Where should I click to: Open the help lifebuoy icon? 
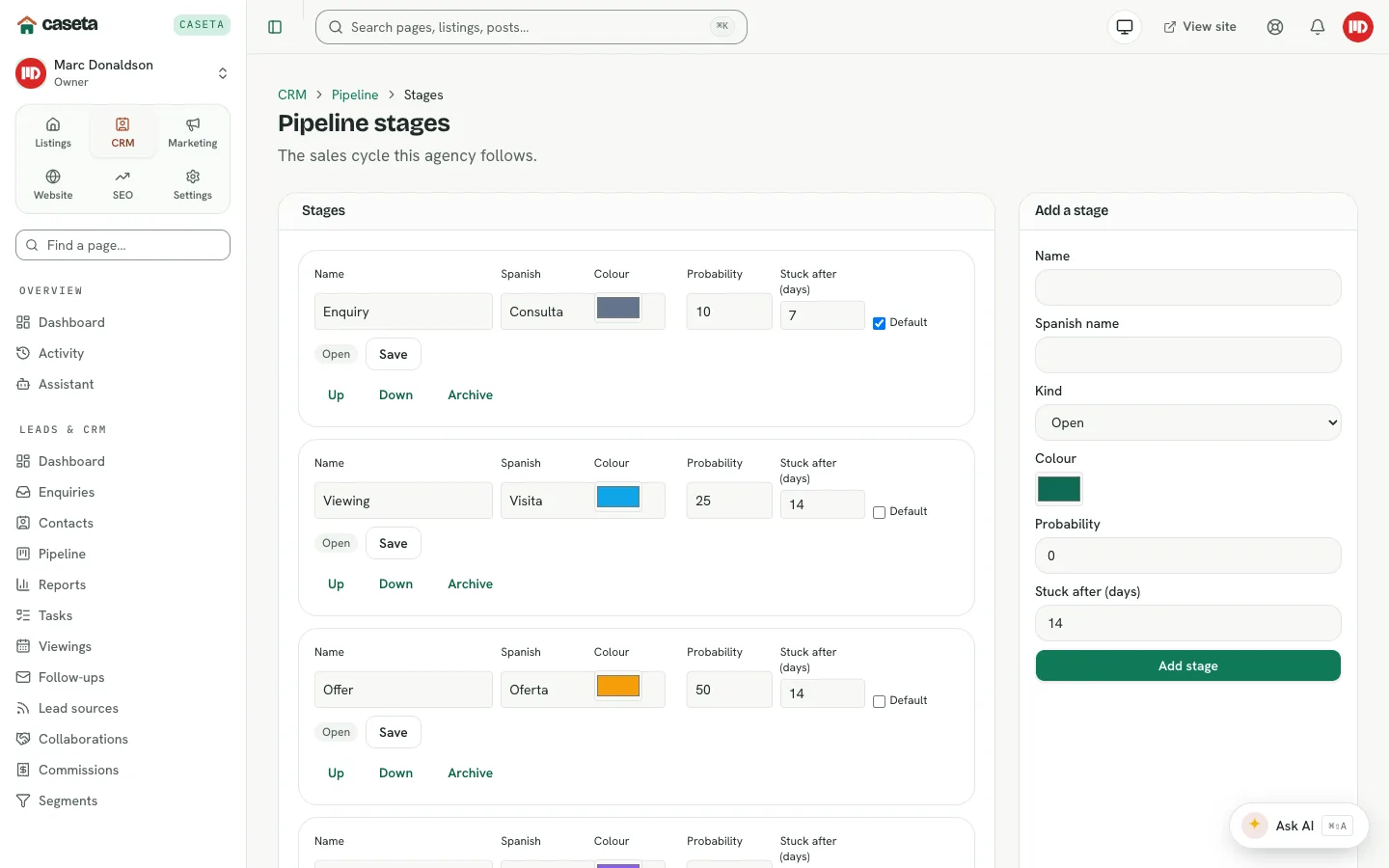[1275, 27]
